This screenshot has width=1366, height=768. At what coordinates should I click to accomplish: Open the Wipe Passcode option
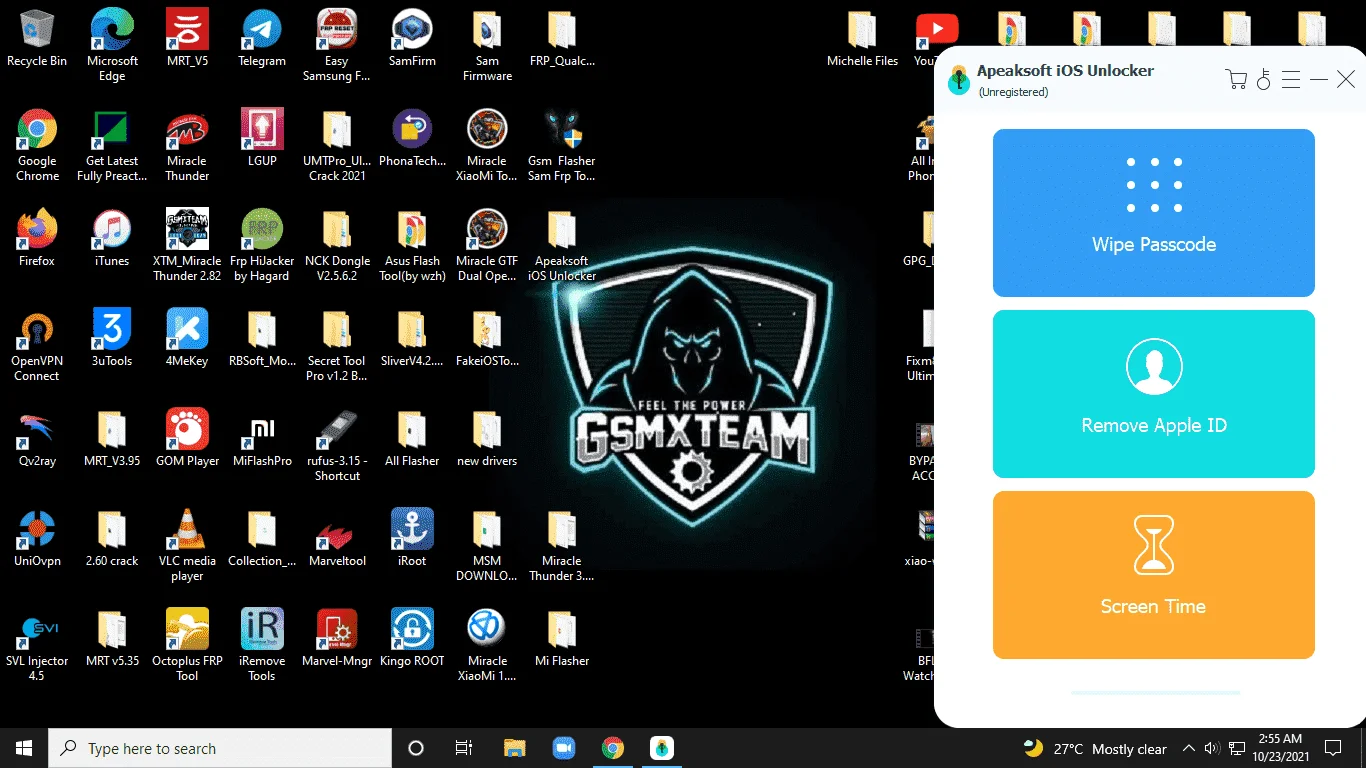[x=1153, y=212]
